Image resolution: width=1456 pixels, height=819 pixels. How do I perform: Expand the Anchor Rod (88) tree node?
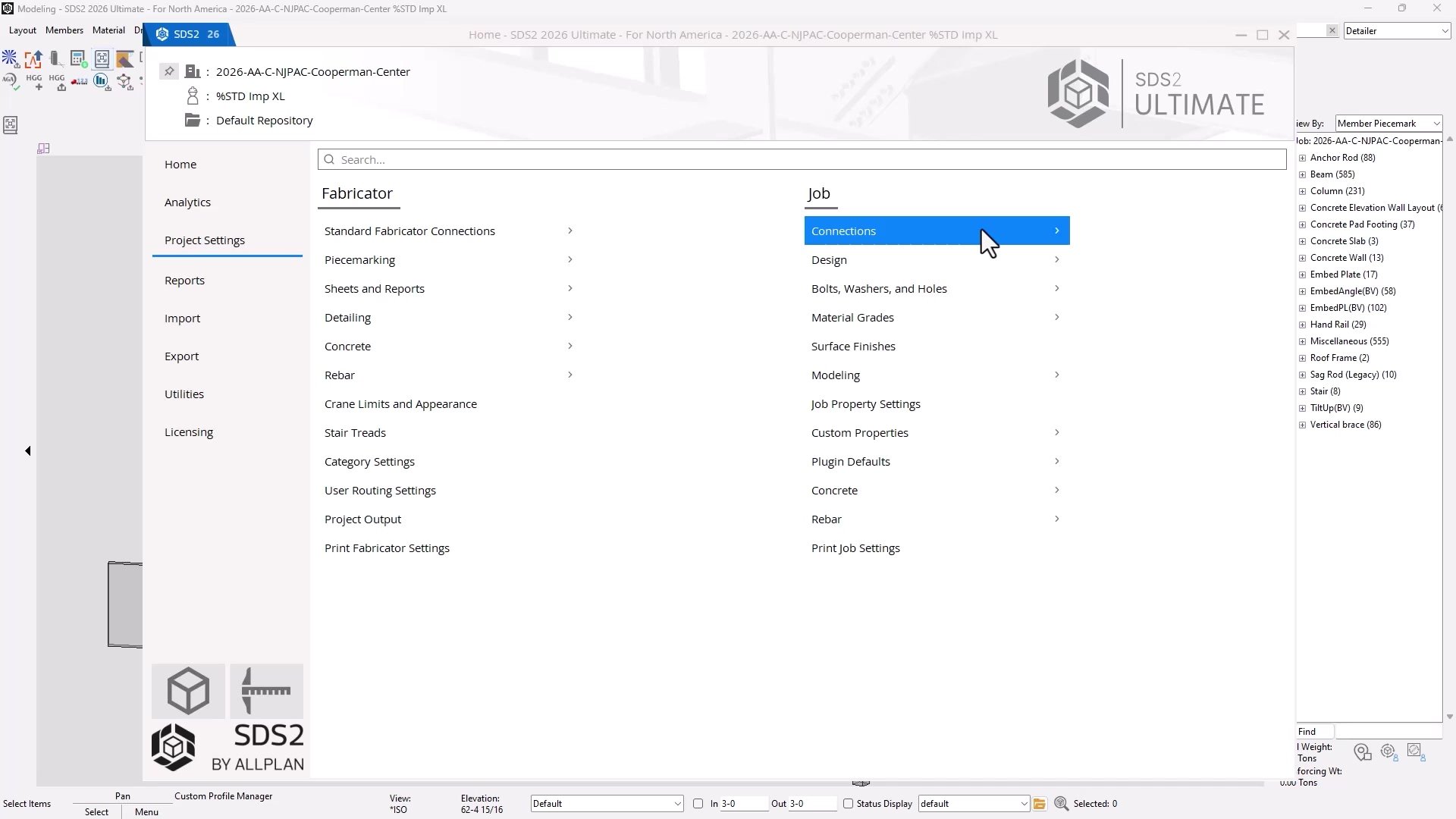coord(1303,158)
